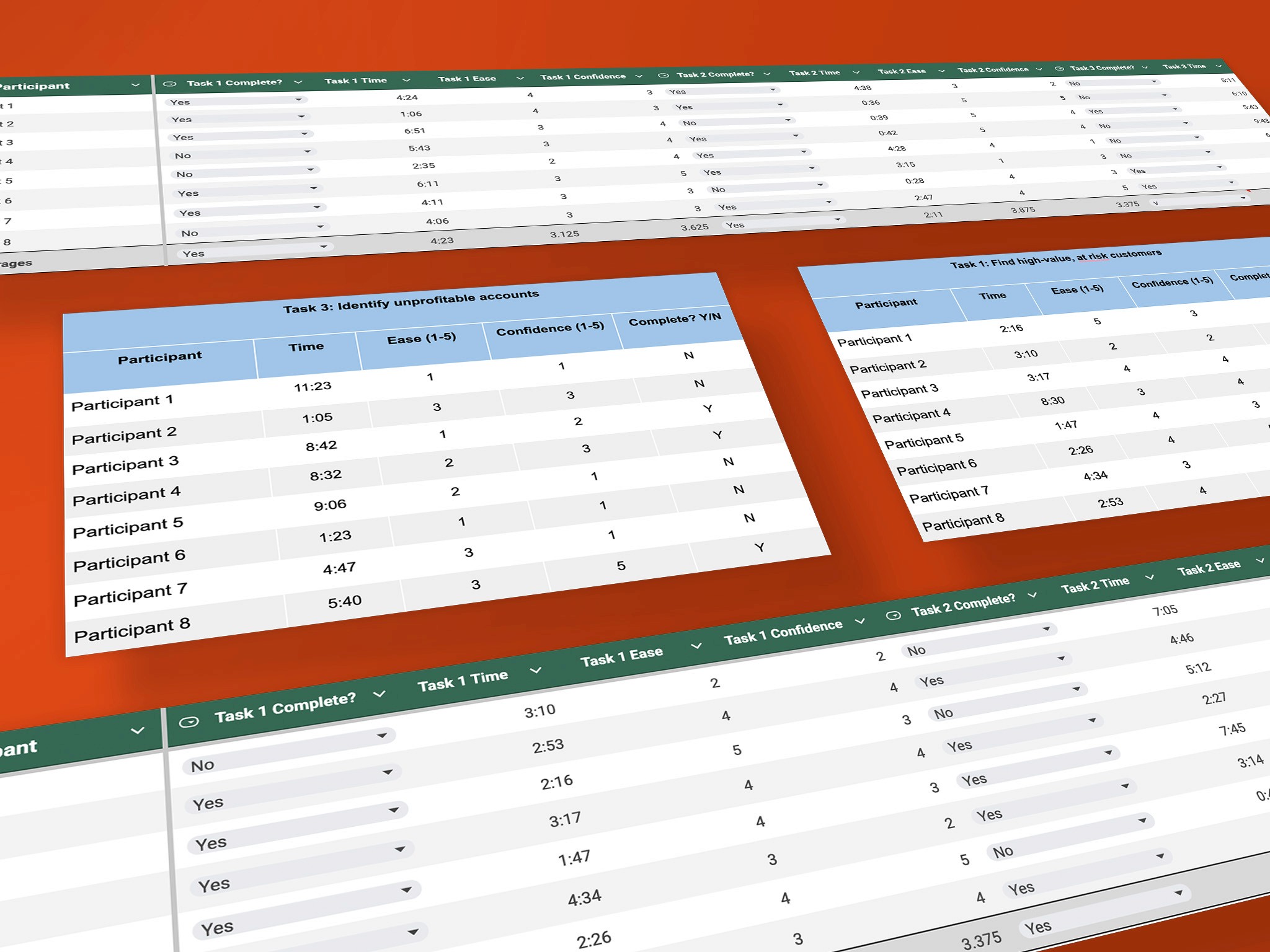Screen dimensions: 1270x952
Task: Click the circle icon beside the small top 'Task 1 Complete?' header
Action: click(x=169, y=84)
